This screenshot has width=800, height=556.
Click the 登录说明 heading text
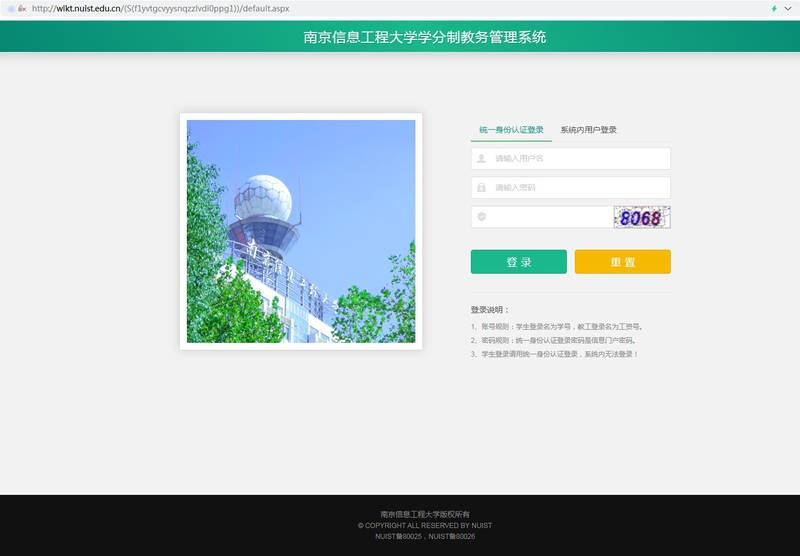point(490,310)
